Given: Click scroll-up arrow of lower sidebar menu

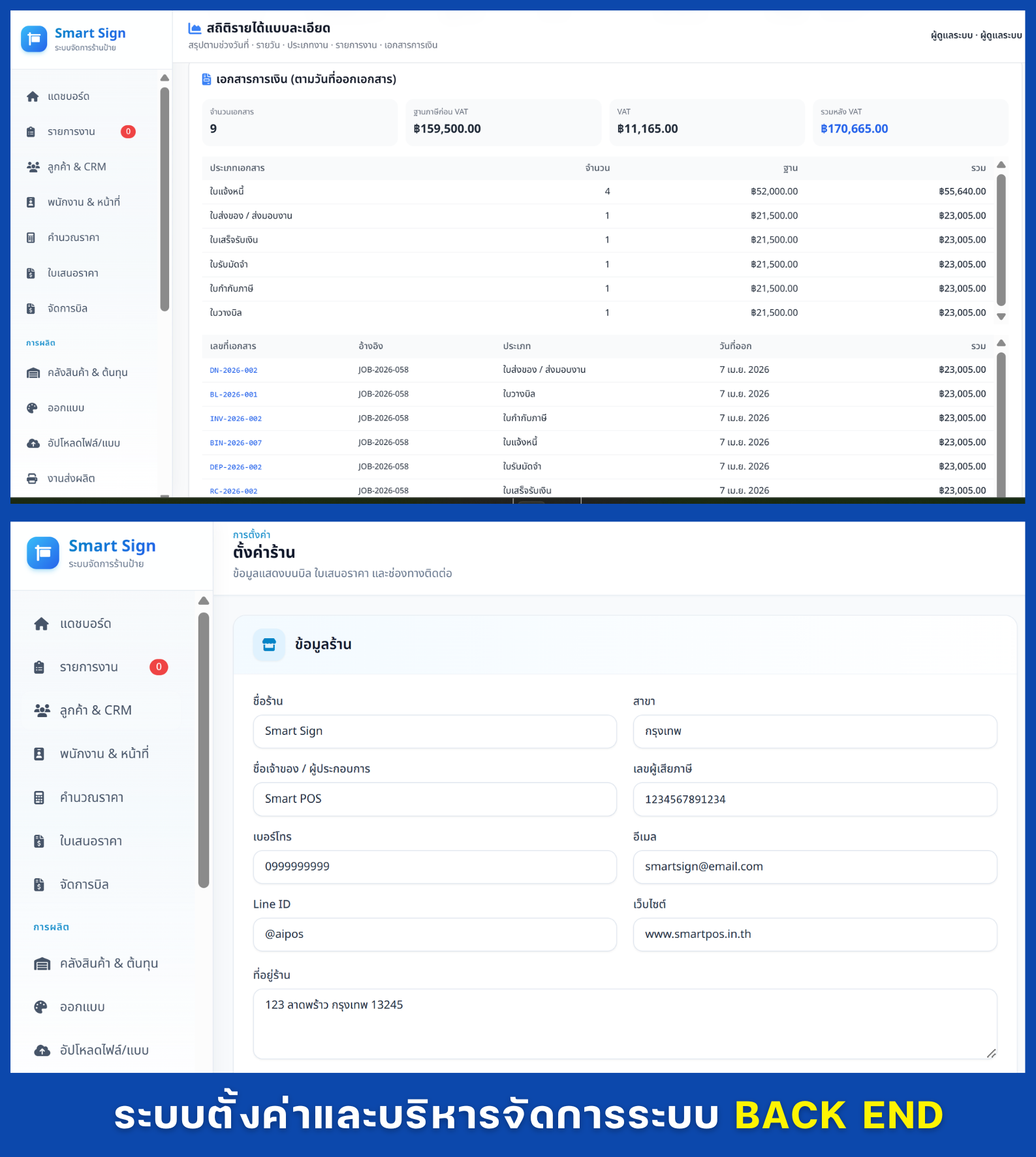Looking at the screenshot, I should (x=204, y=600).
